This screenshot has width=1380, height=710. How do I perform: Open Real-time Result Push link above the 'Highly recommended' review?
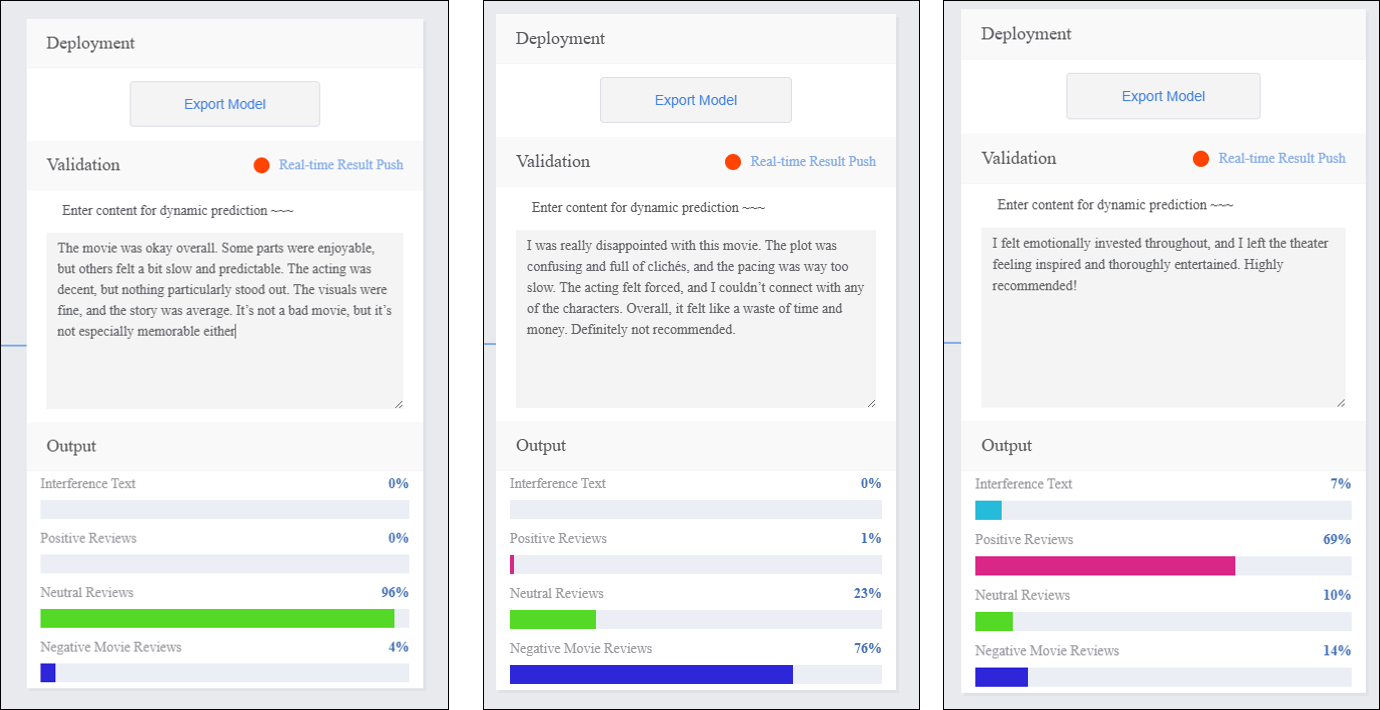(1281, 159)
